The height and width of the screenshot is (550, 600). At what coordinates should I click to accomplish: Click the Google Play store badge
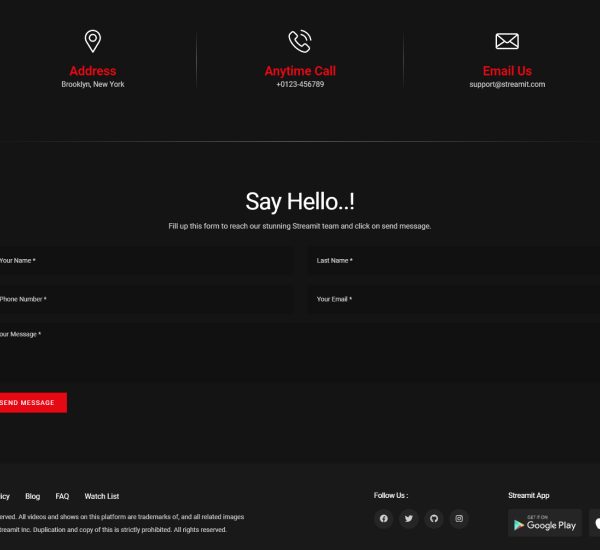pyautogui.click(x=544, y=523)
